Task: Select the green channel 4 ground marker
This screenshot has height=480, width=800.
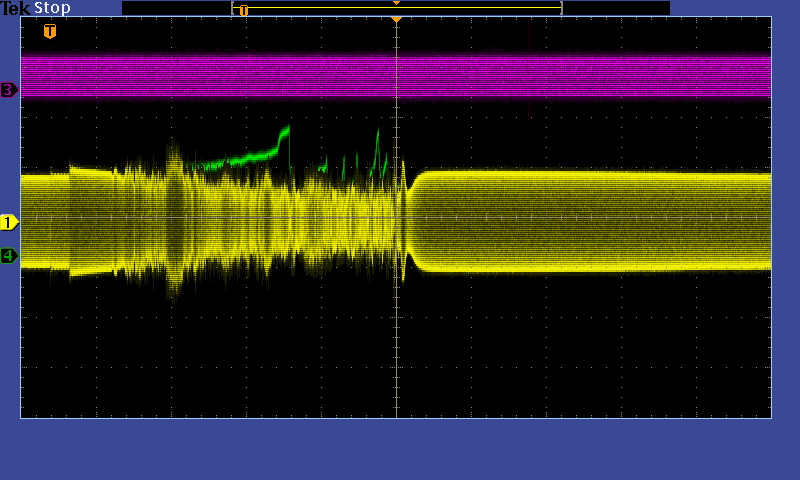Action: [x=9, y=256]
